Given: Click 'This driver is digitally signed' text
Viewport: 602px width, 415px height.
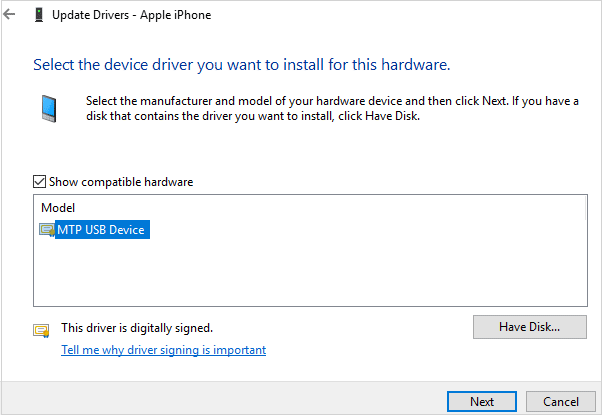Looking at the screenshot, I should point(137,328).
